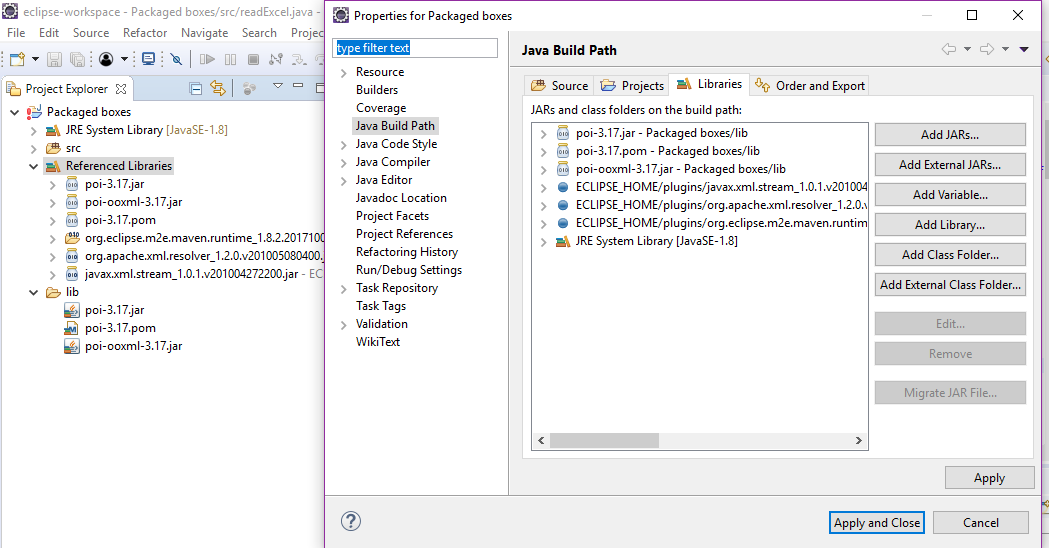Select Project Facets property page
The width and height of the screenshot is (1049, 548).
(392, 216)
